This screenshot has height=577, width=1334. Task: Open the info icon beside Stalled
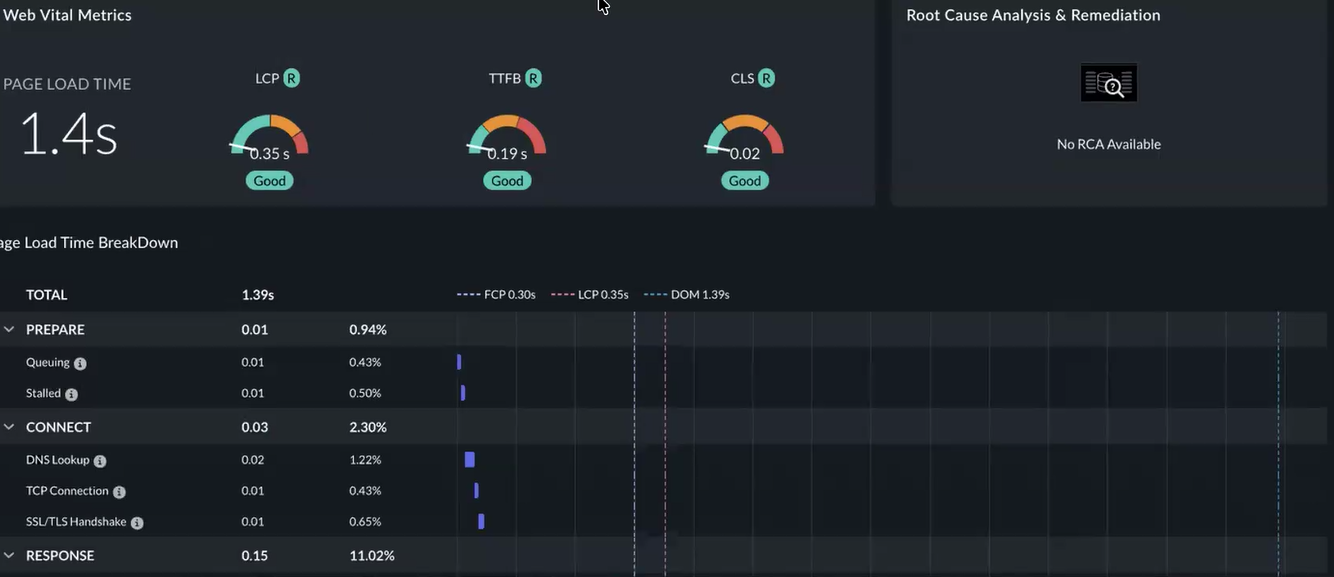(x=71, y=395)
